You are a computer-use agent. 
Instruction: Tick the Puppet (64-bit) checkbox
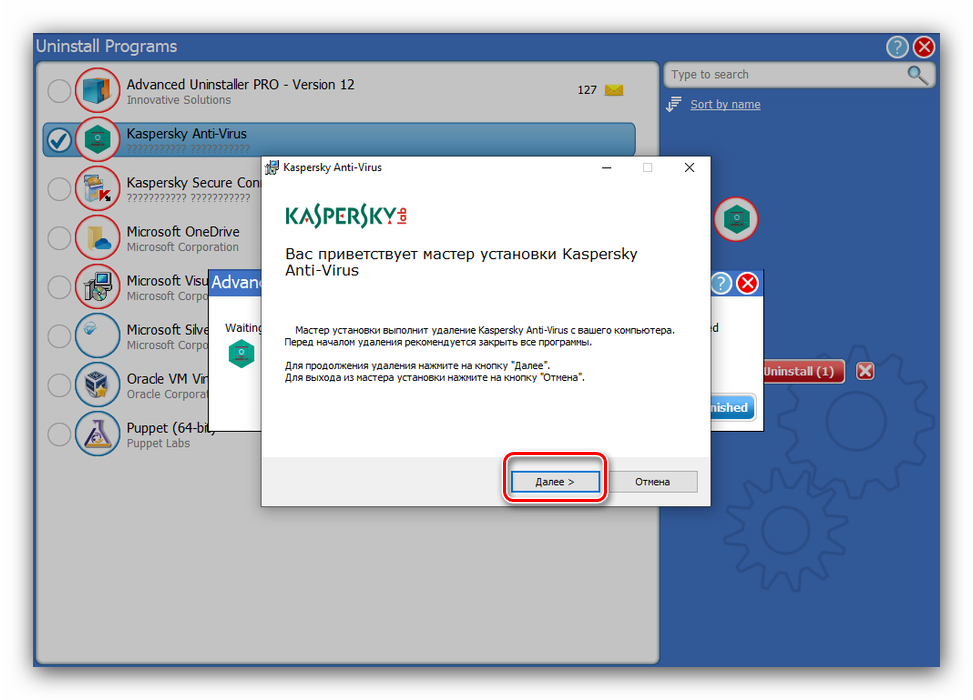click(x=59, y=434)
